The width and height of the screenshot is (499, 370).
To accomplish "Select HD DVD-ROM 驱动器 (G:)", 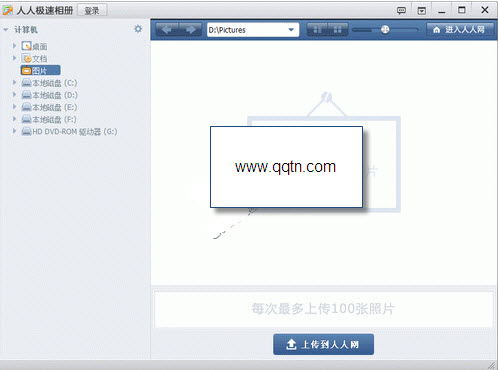I will pyautogui.click(x=69, y=131).
